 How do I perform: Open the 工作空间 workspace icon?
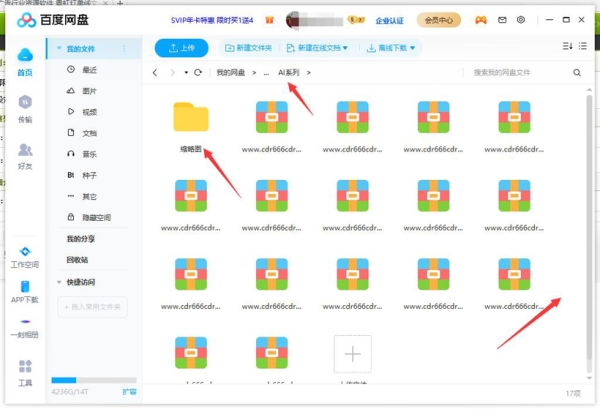pos(25,257)
